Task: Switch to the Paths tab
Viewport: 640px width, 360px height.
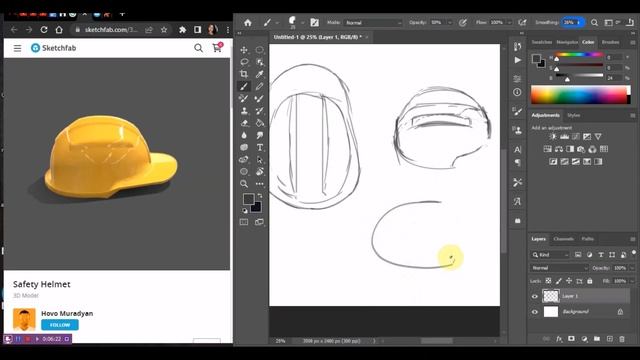Action: 587,239
